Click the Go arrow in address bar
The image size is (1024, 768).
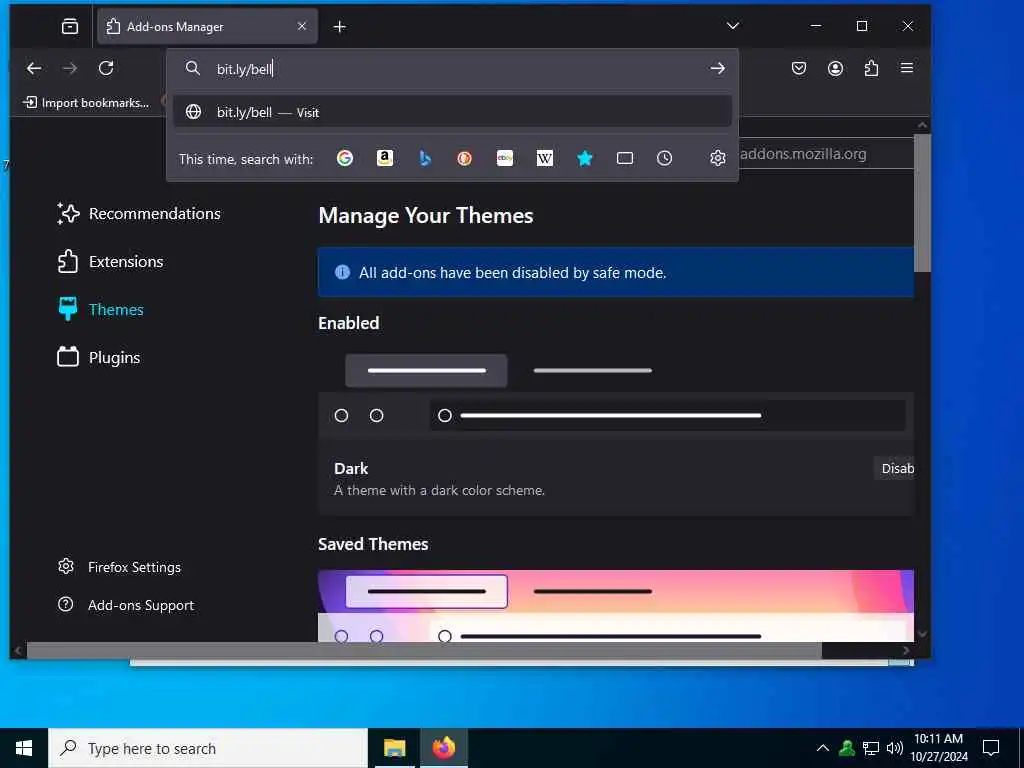(718, 68)
